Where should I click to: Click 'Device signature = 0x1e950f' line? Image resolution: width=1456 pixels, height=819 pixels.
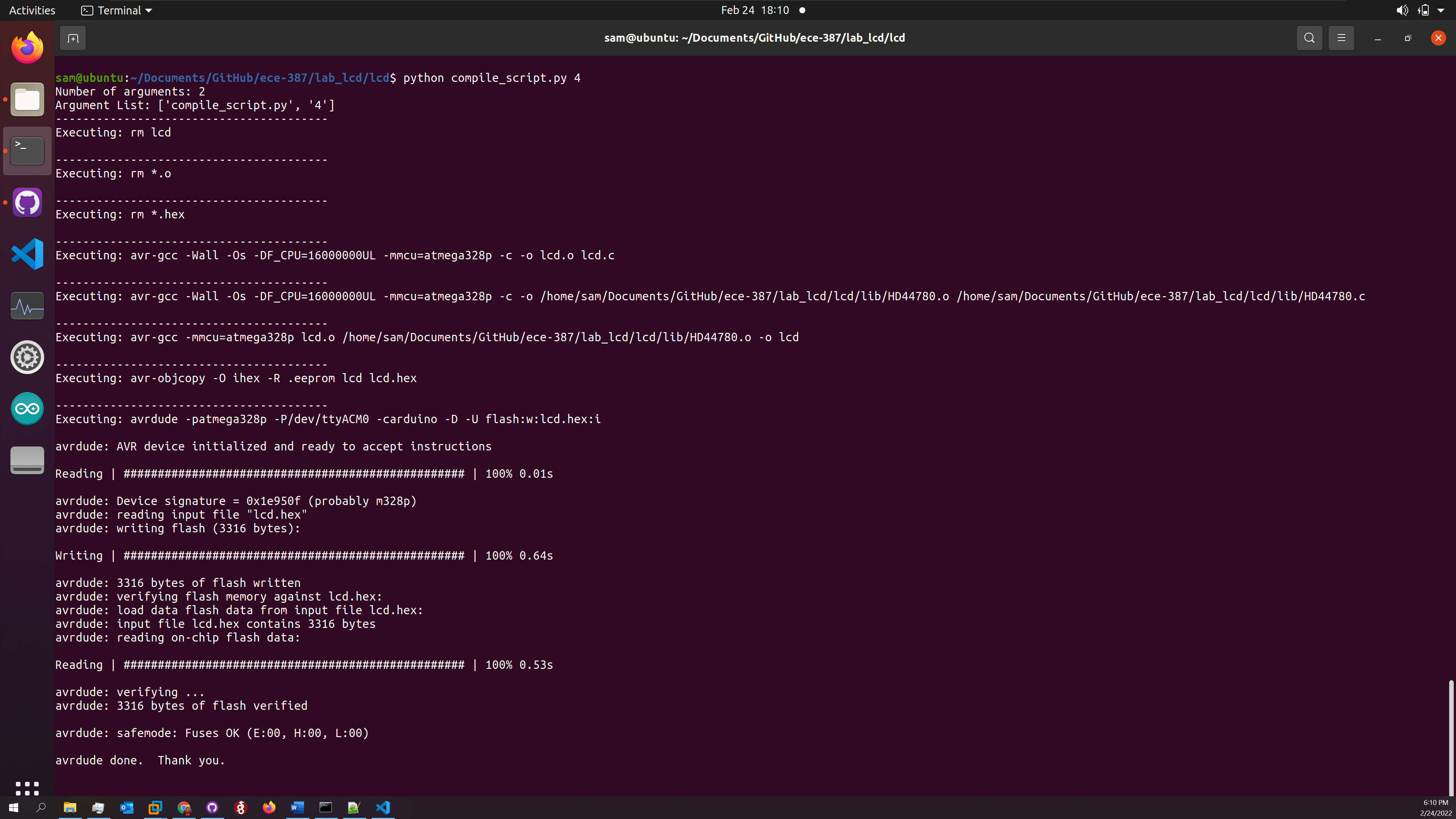pyautogui.click(x=236, y=501)
